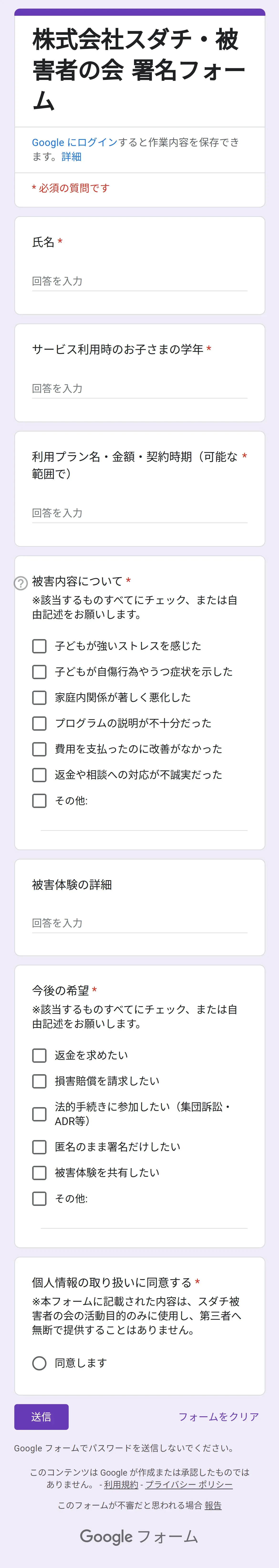Click フォームをクリア link

(218, 1417)
